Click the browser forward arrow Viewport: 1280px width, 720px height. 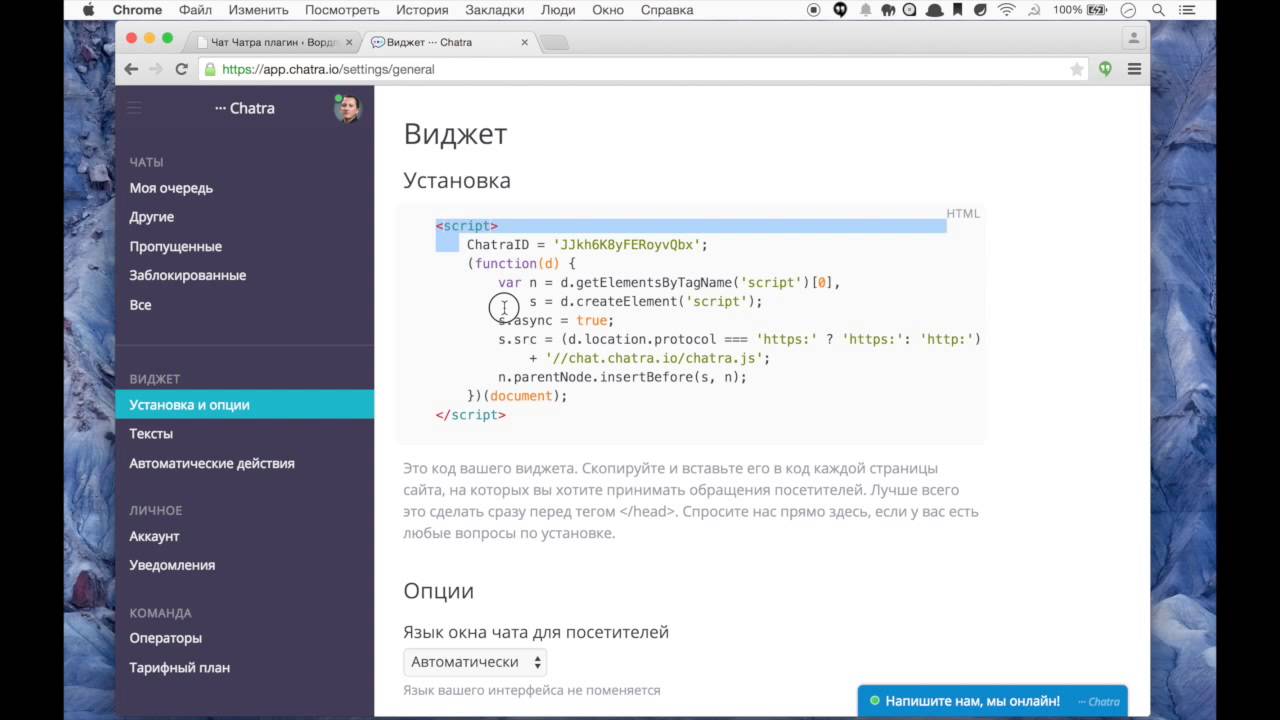coord(155,69)
